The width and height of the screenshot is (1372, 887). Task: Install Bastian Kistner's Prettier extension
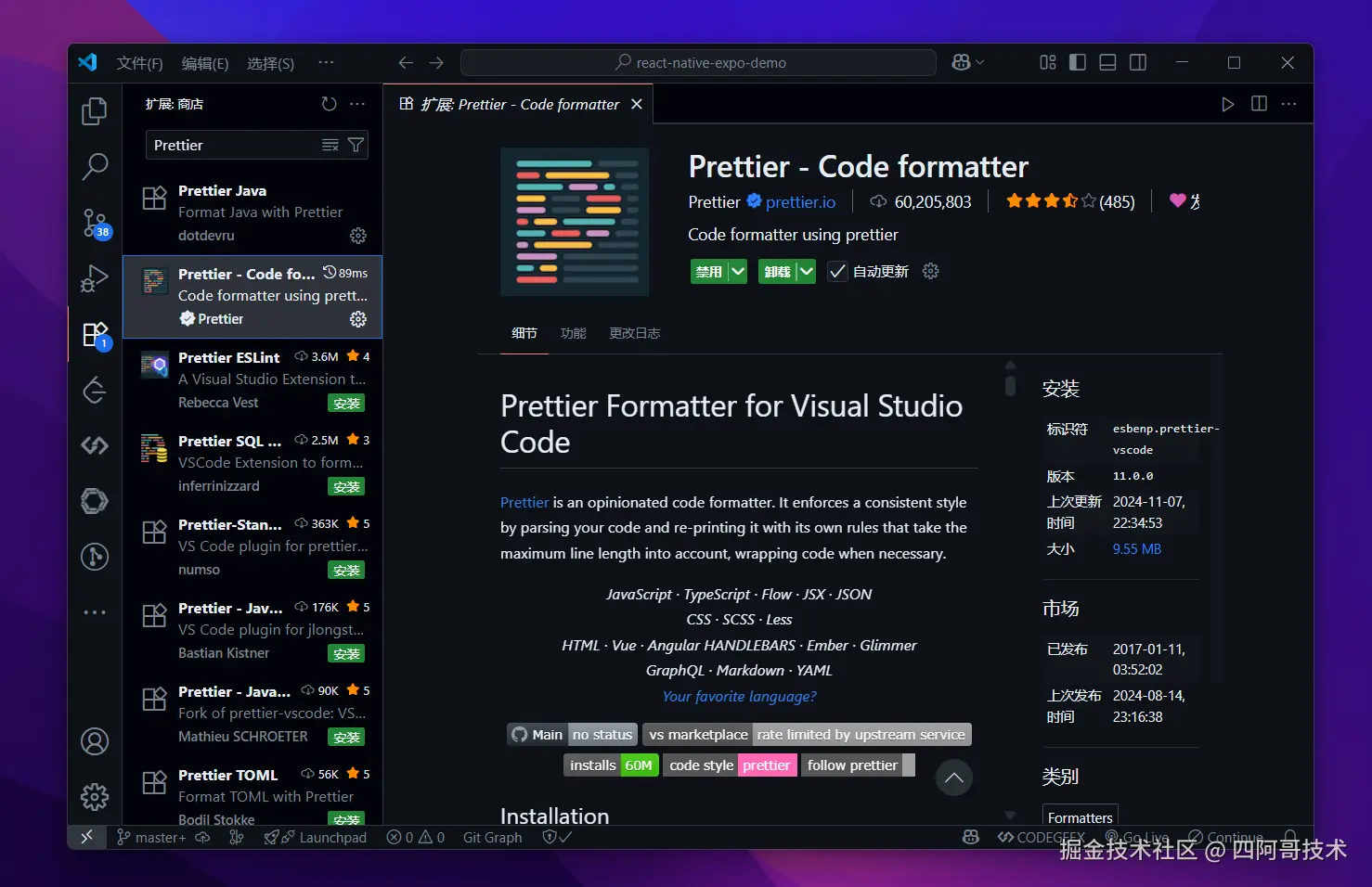coord(346,654)
